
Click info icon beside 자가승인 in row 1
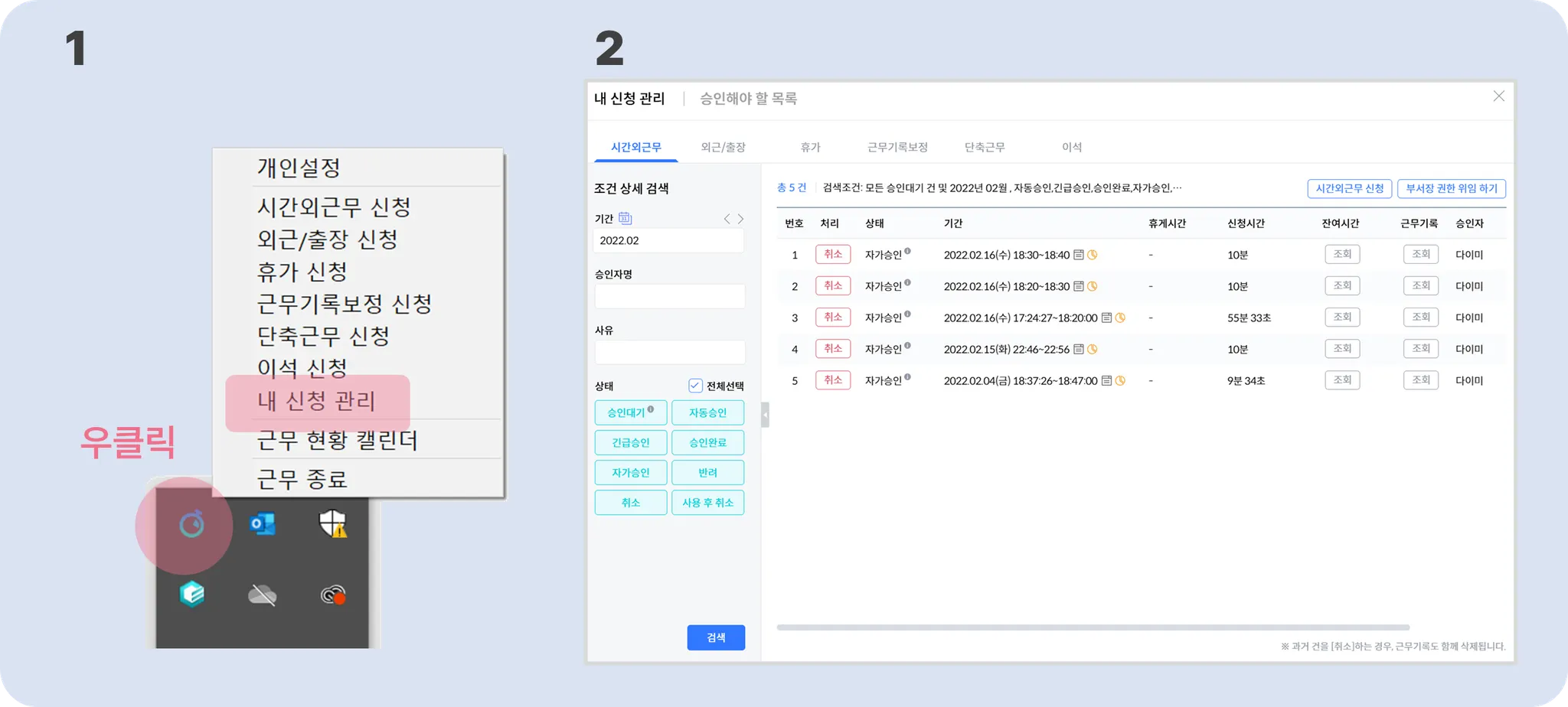click(x=907, y=251)
